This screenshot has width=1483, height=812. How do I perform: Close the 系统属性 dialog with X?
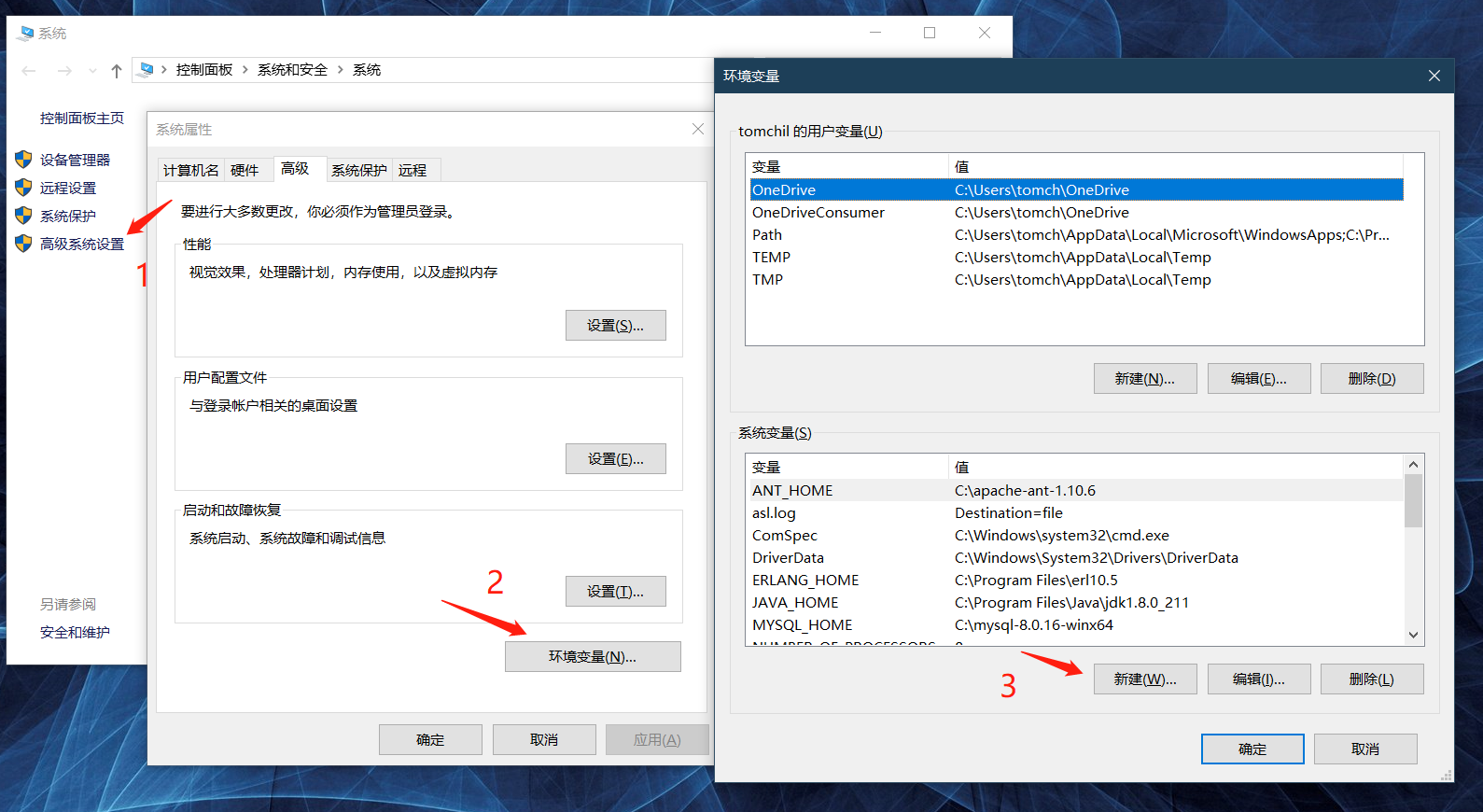[x=698, y=129]
